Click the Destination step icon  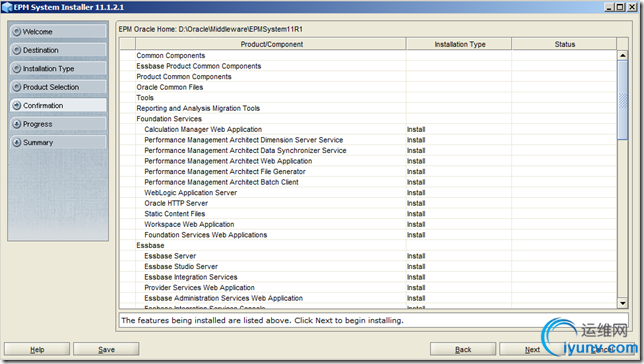pos(16,50)
